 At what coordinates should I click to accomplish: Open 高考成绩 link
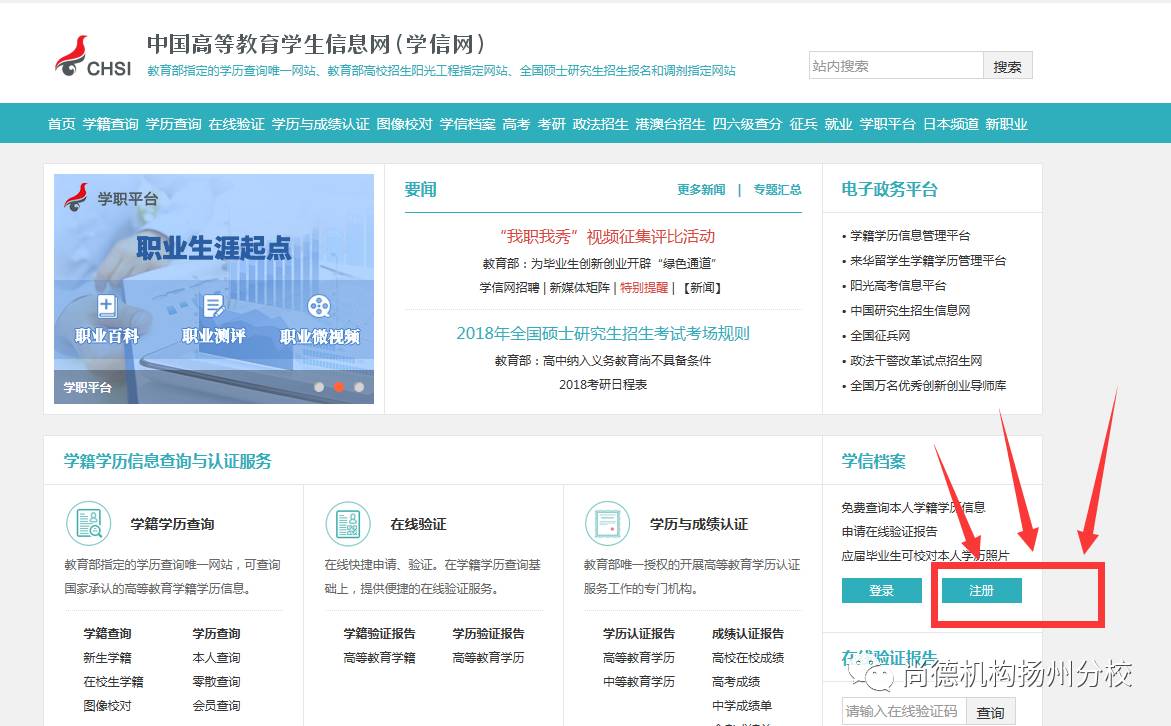coord(736,682)
